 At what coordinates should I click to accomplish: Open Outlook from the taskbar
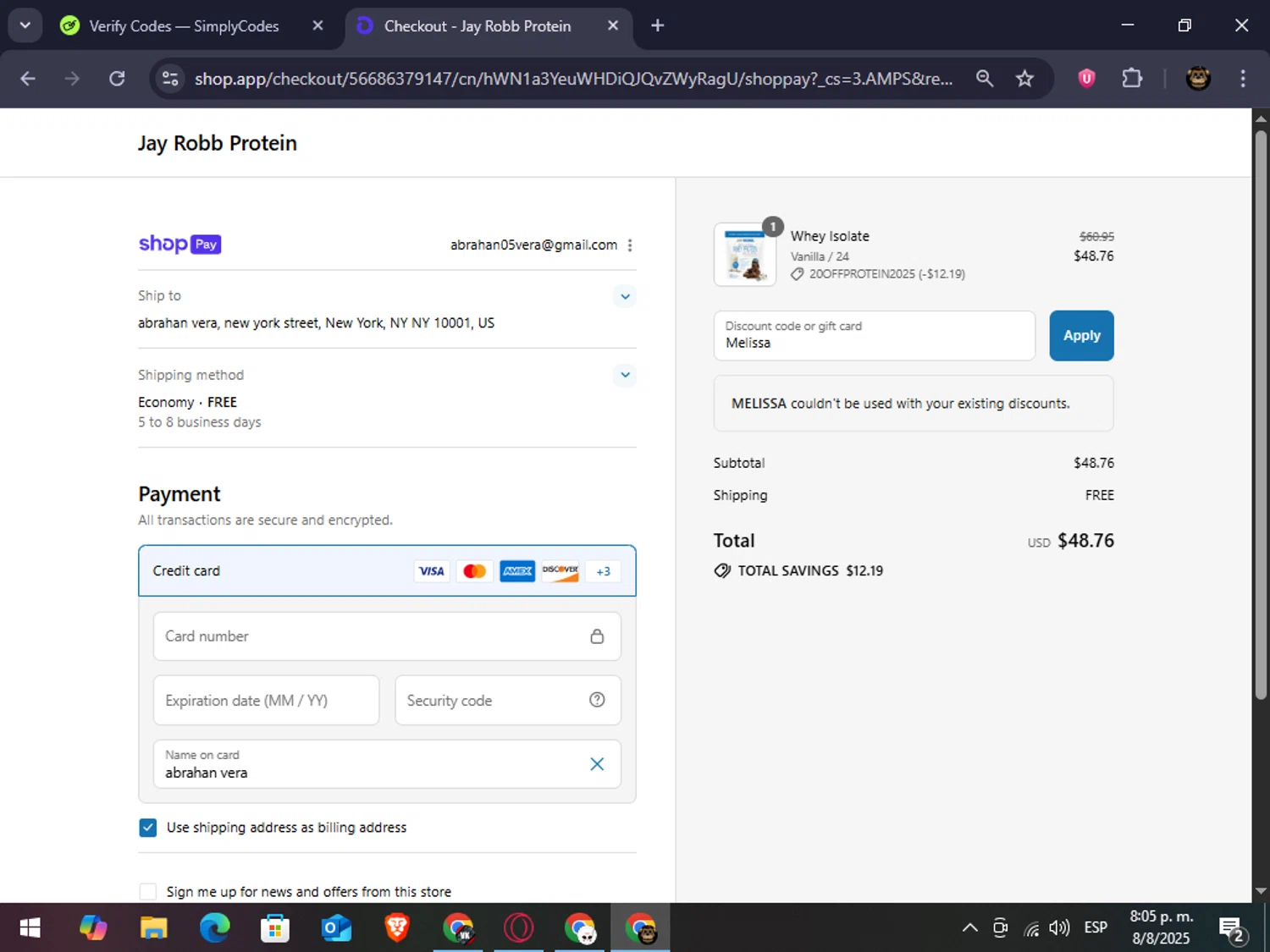point(336,928)
